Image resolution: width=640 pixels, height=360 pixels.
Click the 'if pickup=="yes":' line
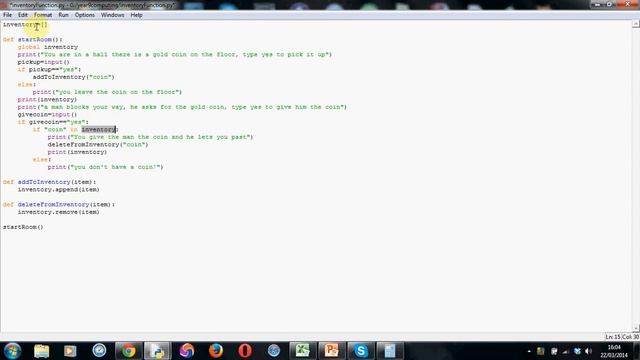[49, 69]
